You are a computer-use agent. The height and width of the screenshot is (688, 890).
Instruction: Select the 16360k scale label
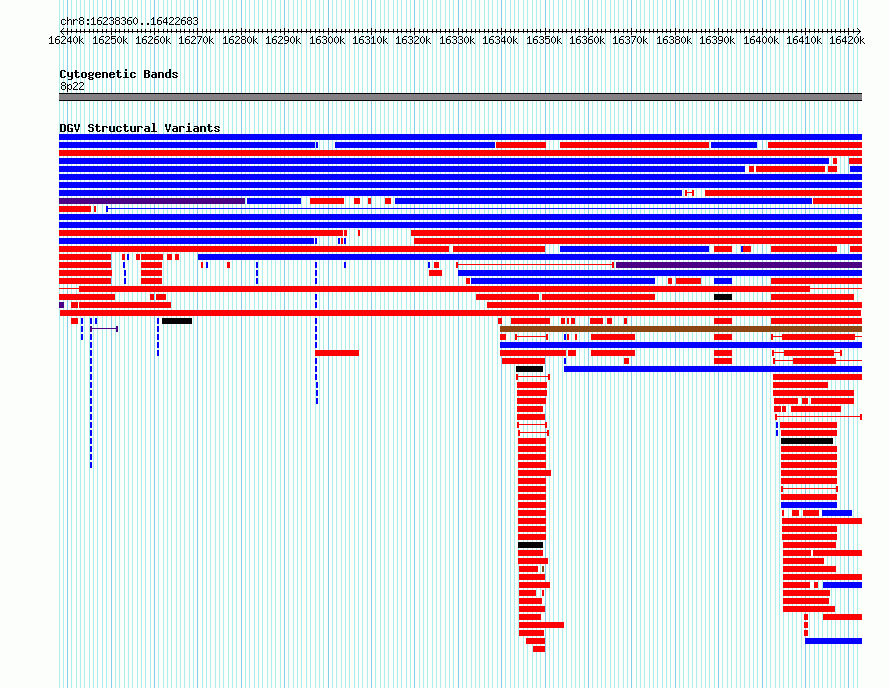(x=587, y=40)
